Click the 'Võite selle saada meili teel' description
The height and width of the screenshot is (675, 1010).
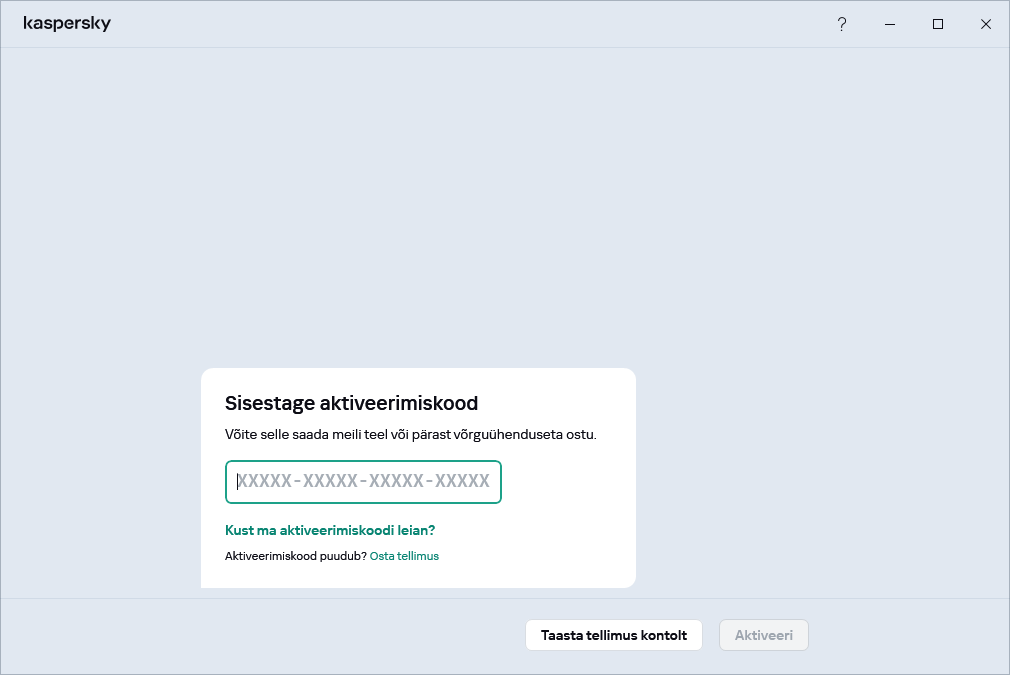(x=411, y=435)
